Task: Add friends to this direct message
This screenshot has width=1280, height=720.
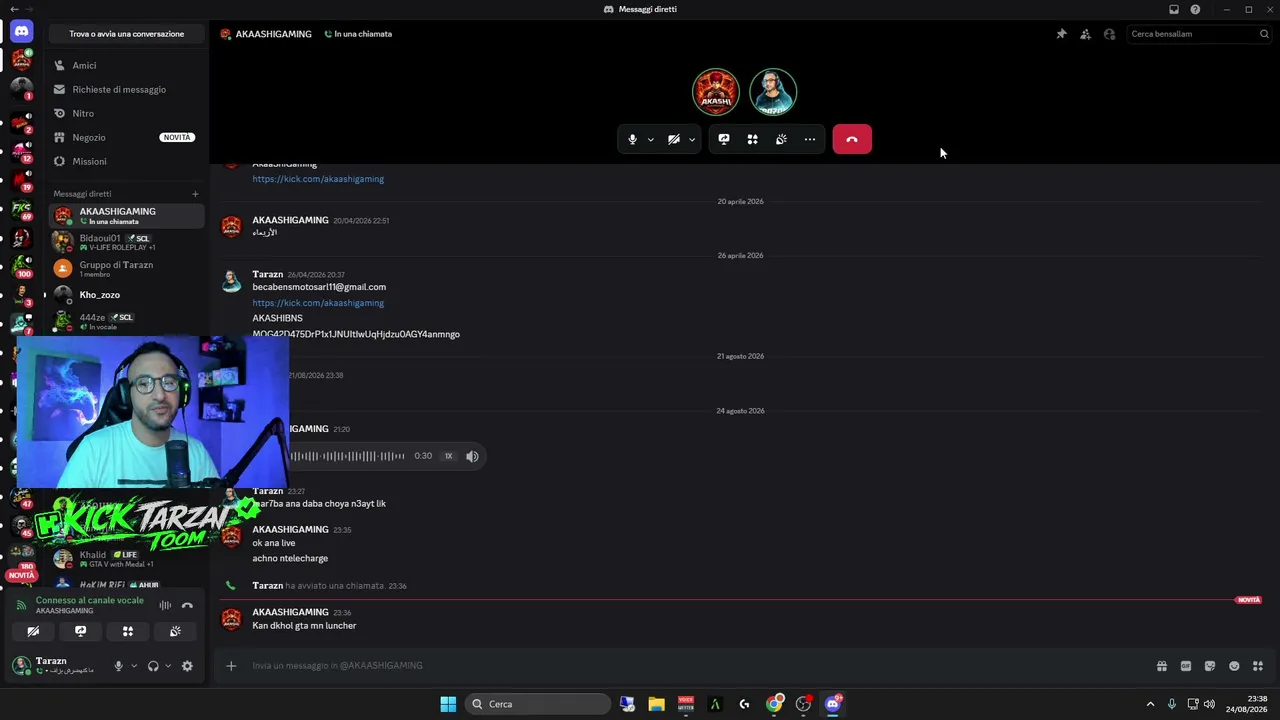Action: [x=1085, y=34]
